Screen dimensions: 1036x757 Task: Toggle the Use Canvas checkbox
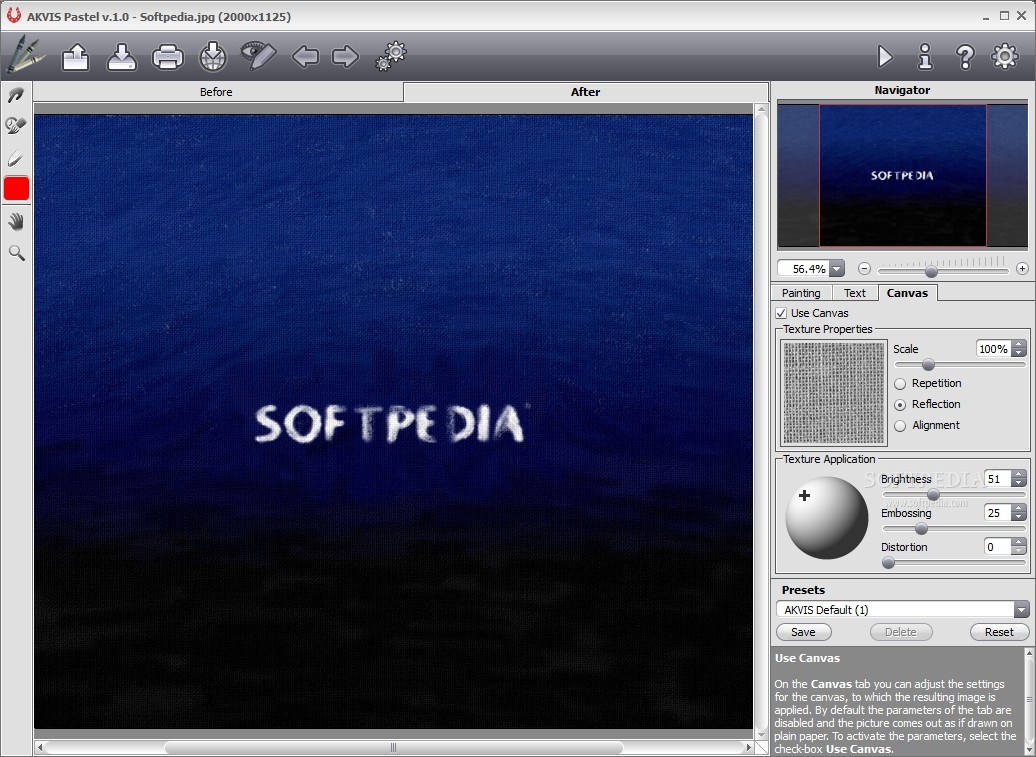781,313
